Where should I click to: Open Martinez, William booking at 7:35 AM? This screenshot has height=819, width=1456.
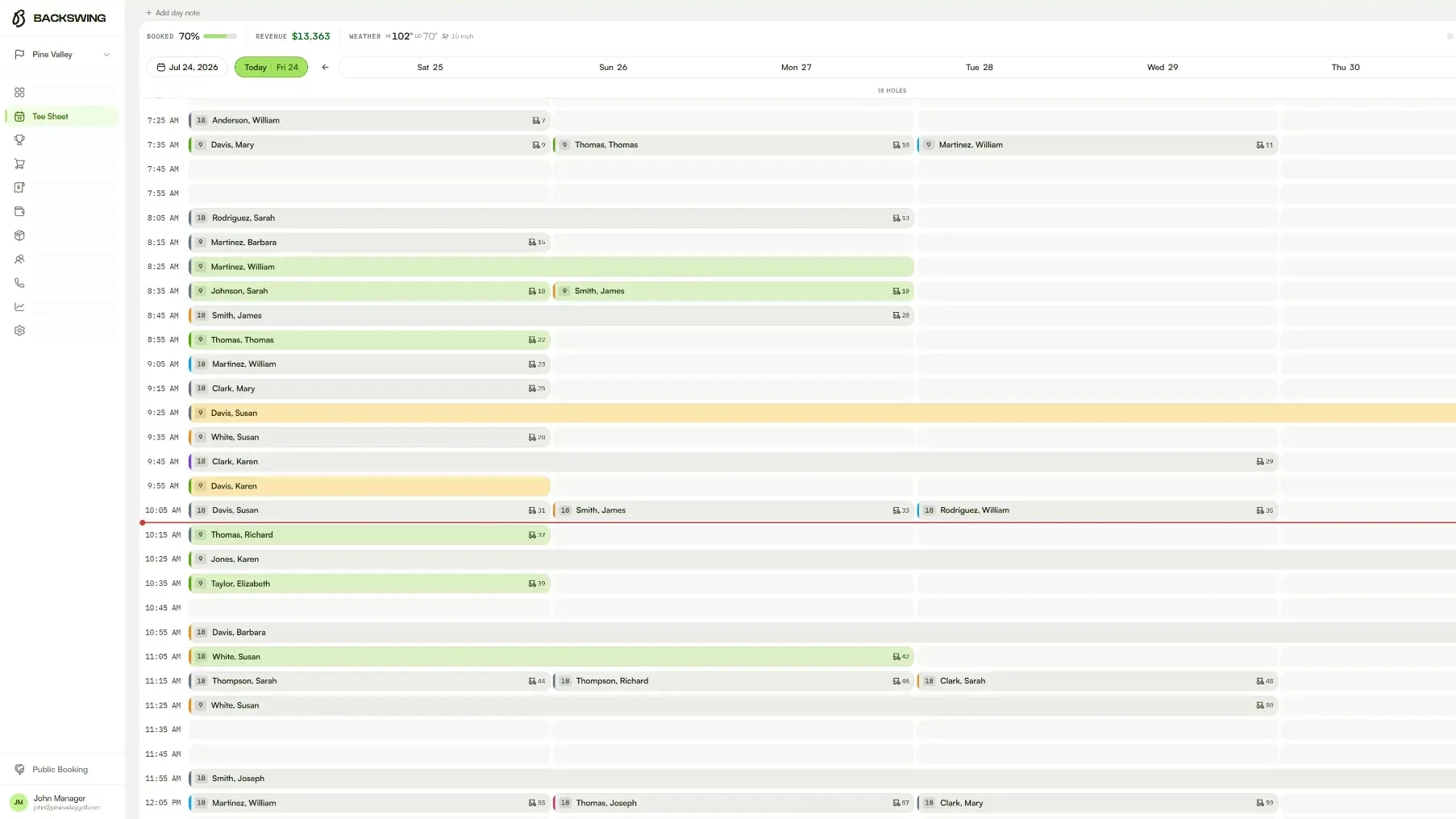(x=1097, y=145)
